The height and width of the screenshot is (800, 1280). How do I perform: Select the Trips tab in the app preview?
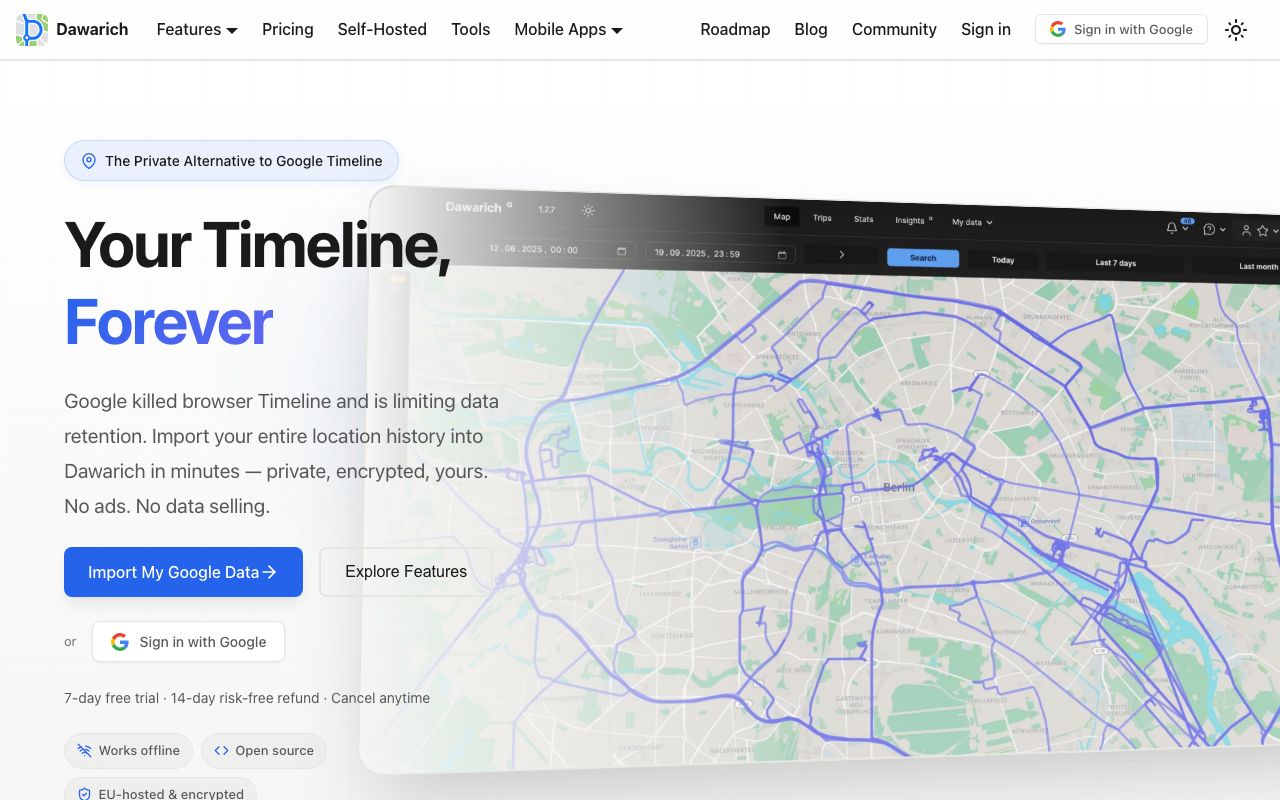(x=822, y=218)
